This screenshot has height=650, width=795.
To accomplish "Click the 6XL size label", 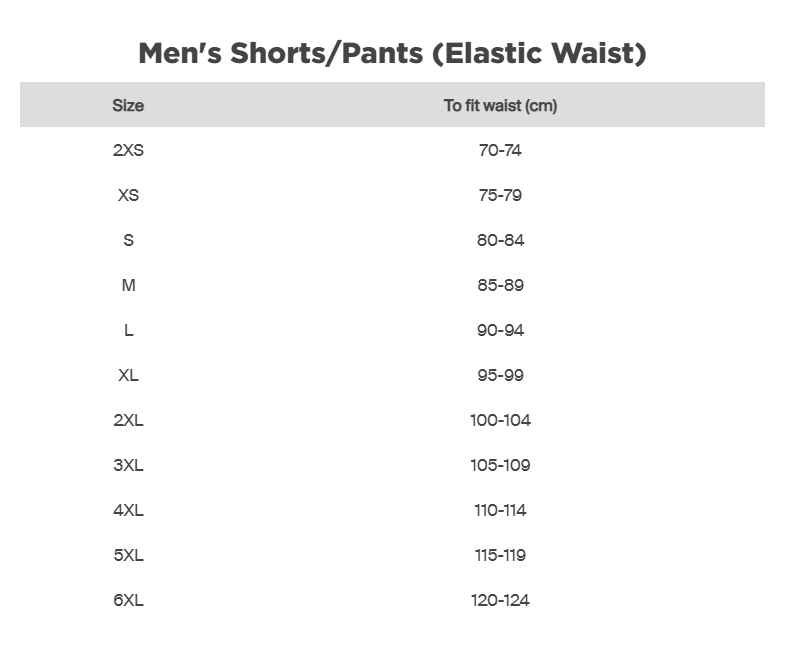I will point(128,600).
